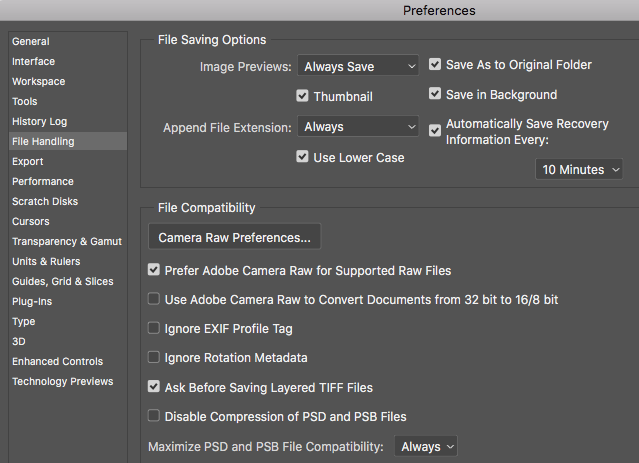Turn off Save in Background
Image resolution: width=639 pixels, height=463 pixels.
coord(435,95)
